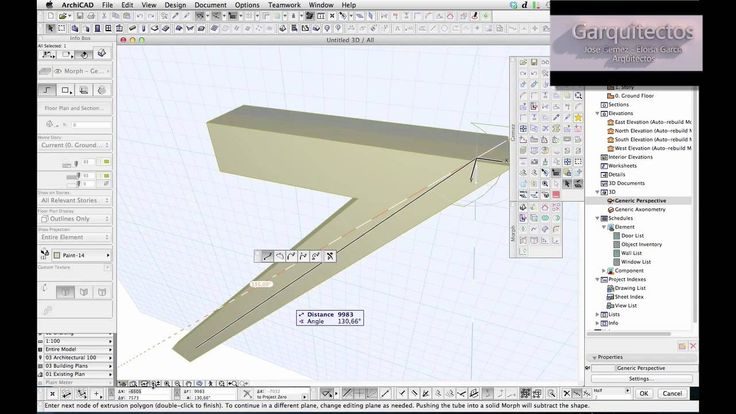Viewport: 736px width, 414px height.
Task: Open the Teamwork menu
Action: pyautogui.click(x=284, y=5)
